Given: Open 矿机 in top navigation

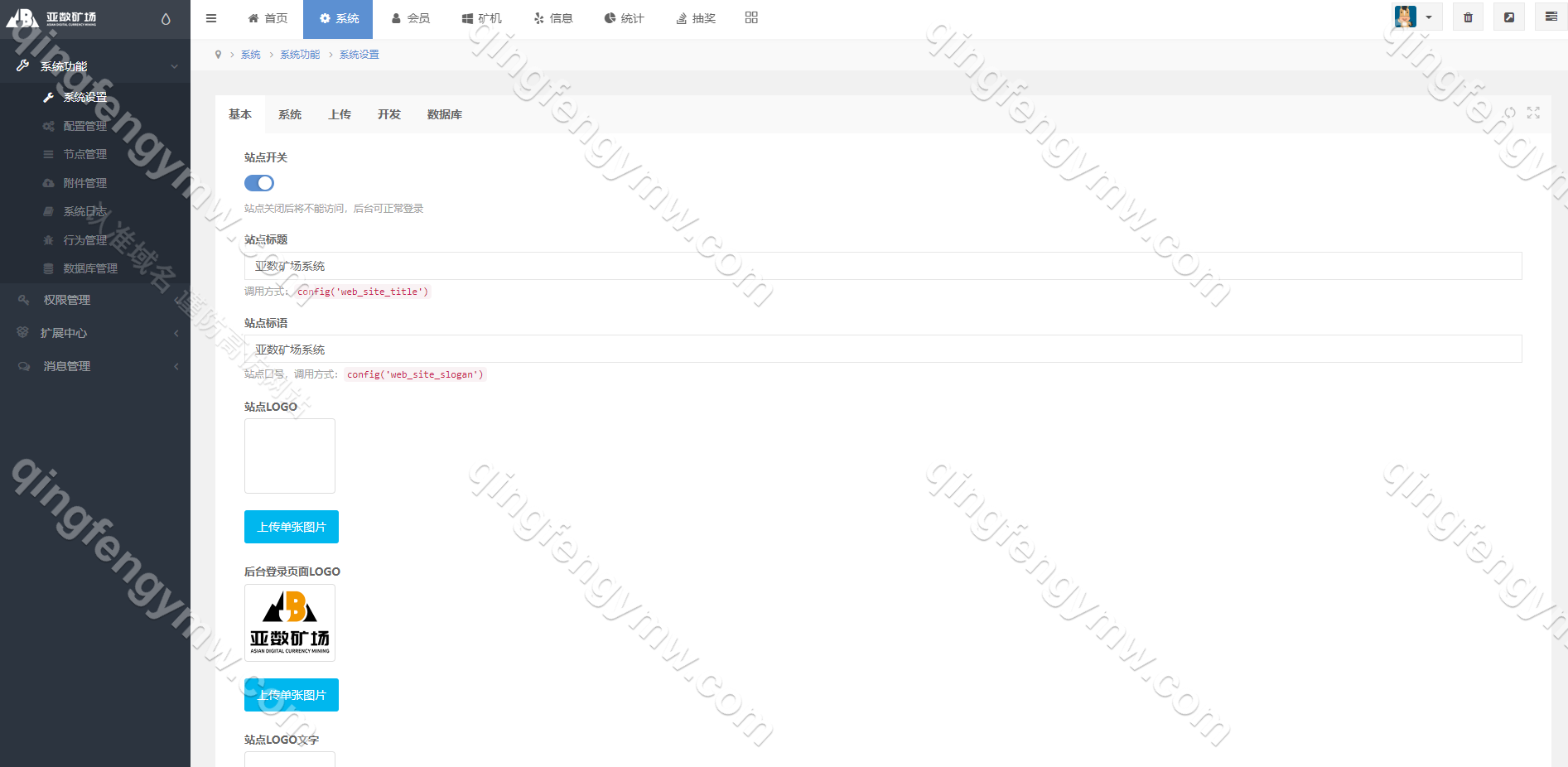Looking at the screenshot, I should click(481, 18).
